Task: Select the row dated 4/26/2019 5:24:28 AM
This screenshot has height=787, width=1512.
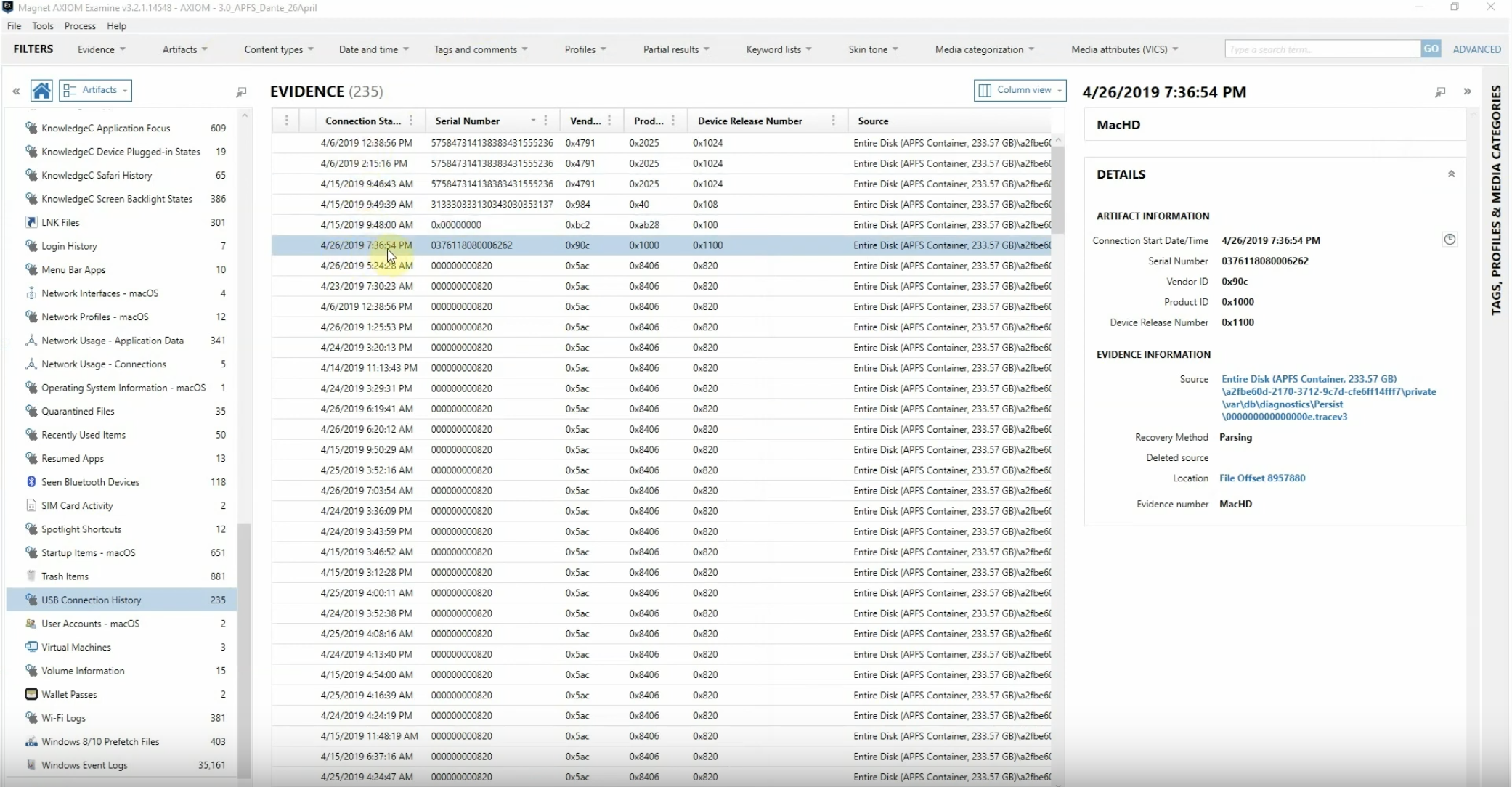Action: click(662, 266)
